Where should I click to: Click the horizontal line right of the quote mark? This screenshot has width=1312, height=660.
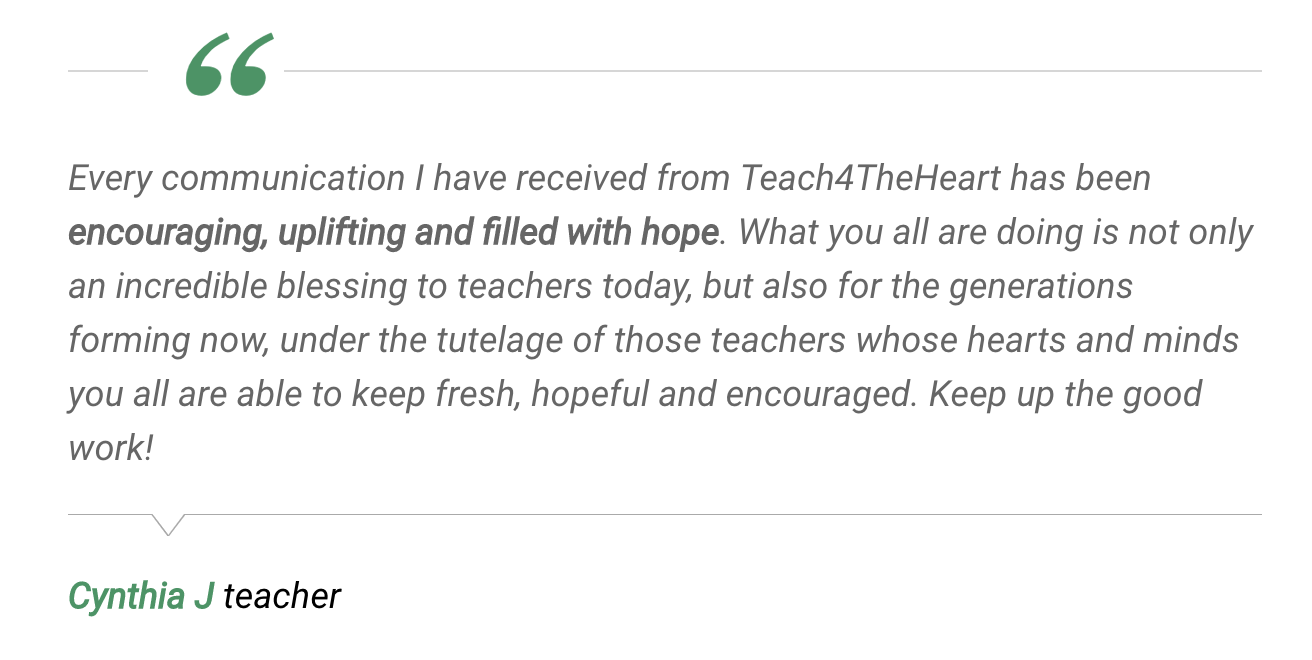click(773, 71)
